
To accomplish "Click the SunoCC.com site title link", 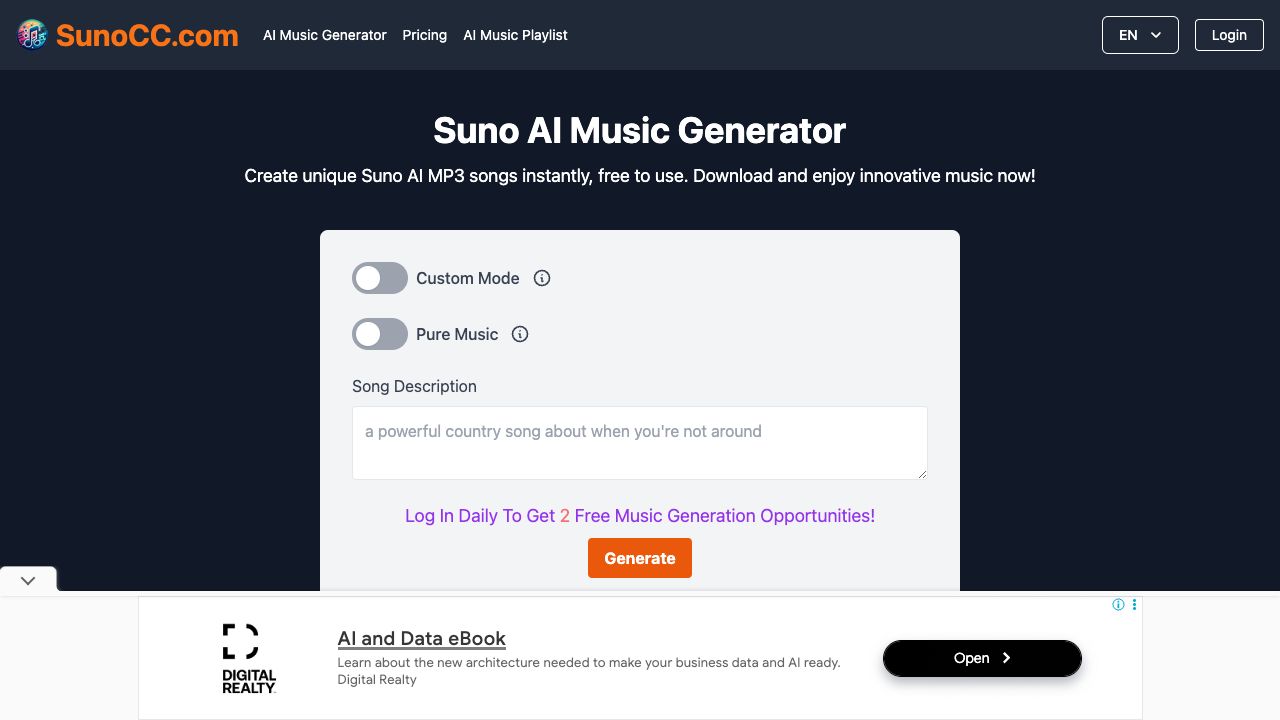I will click(x=147, y=35).
